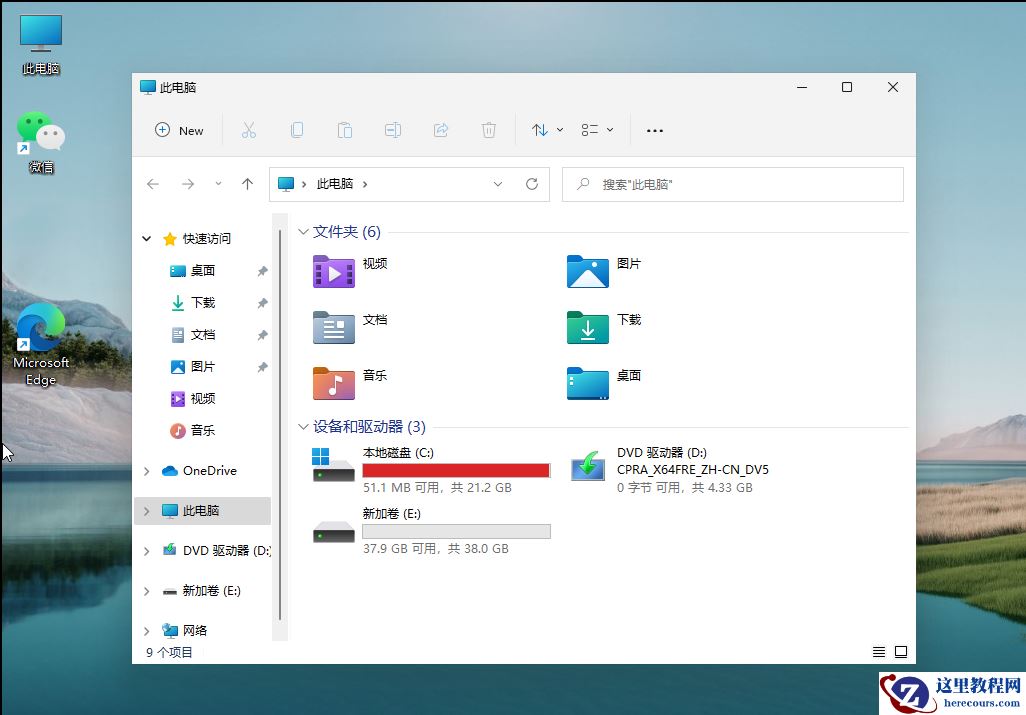This screenshot has width=1026, height=715.
Task: Click the red C: drive usage bar
Action: (x=456, y=469)
